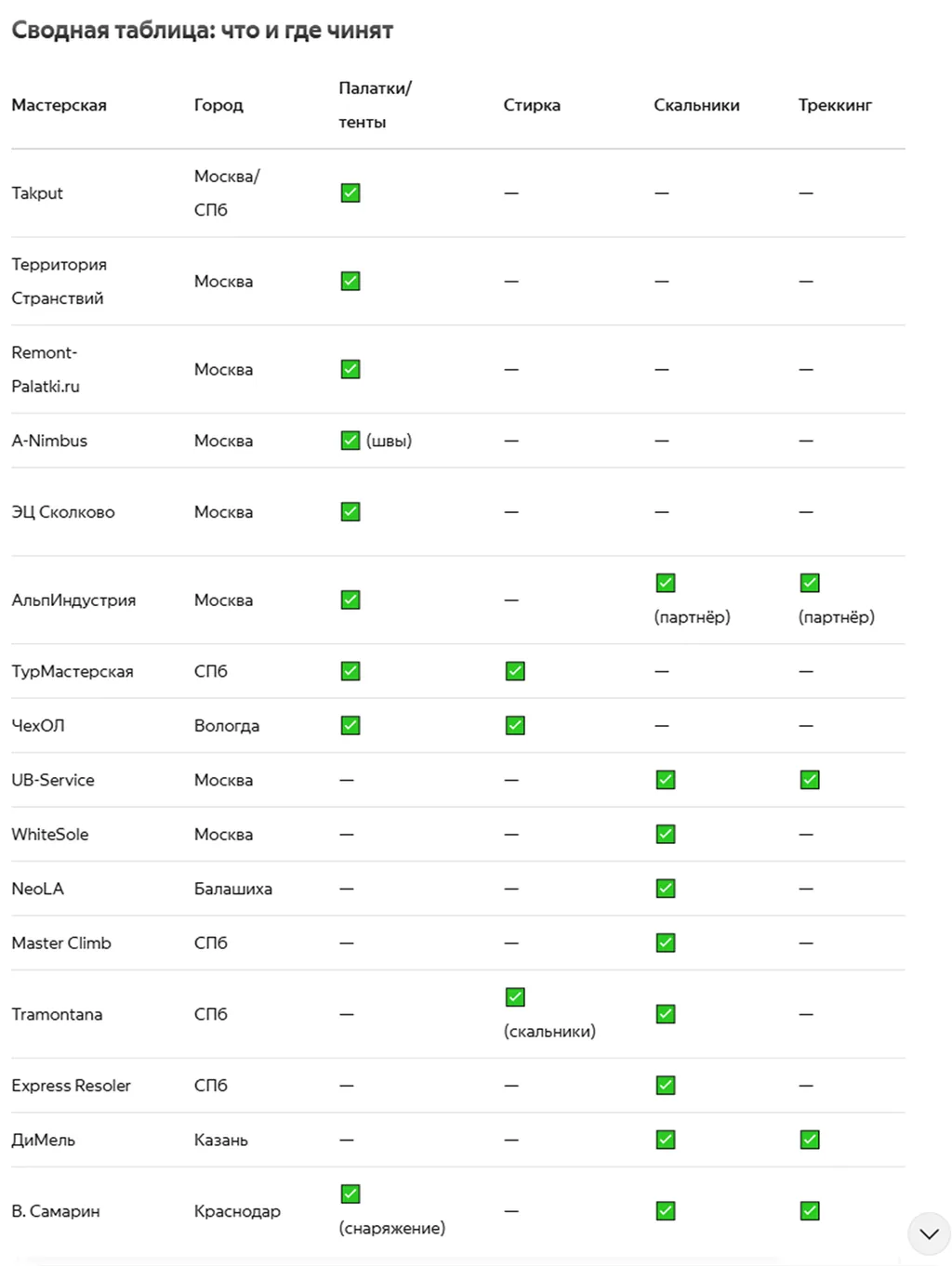Viewport: 952px width, 1266px height.
Task: Click Express Resoler Скальники checkmark
Action: point(666,1085)
